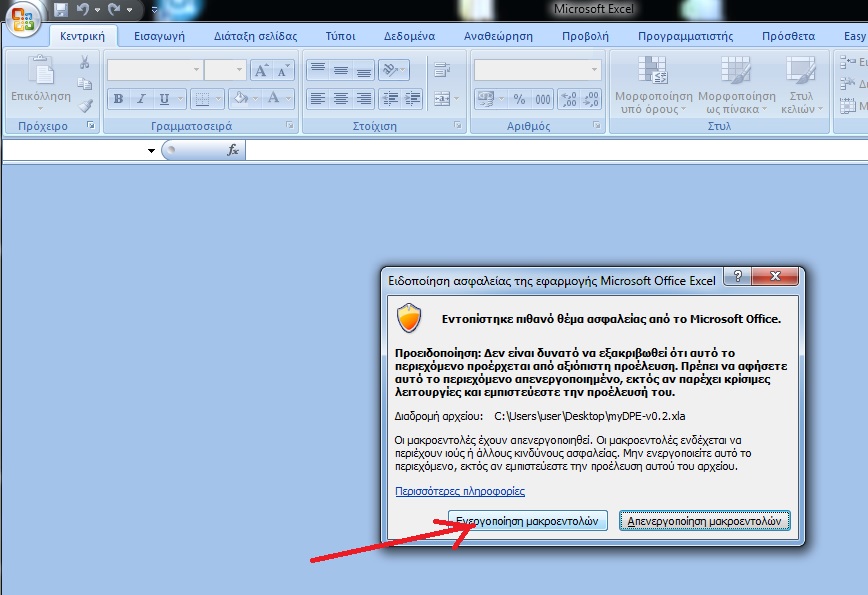Open the Name Box dropdown arrow
Viewport: 868px width, 595px height.
click(x=151, y=151)
